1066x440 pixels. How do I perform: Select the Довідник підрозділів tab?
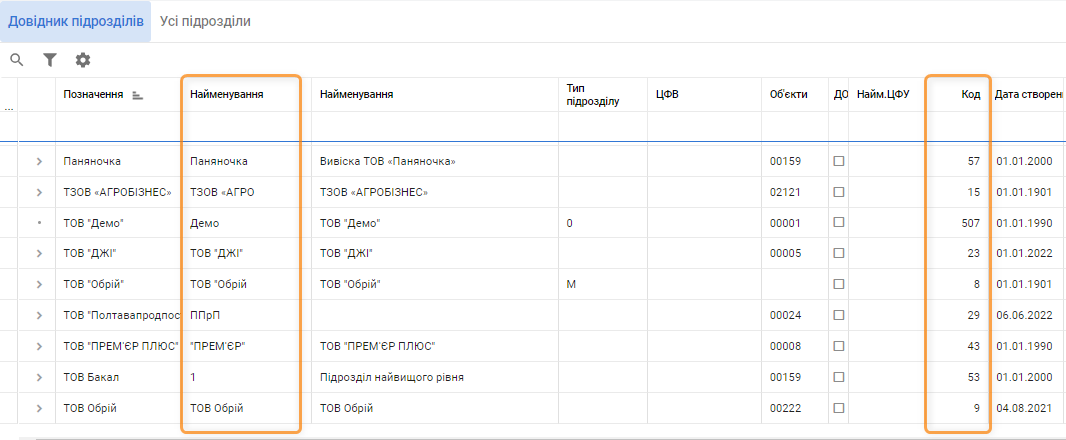pos(75,21)
